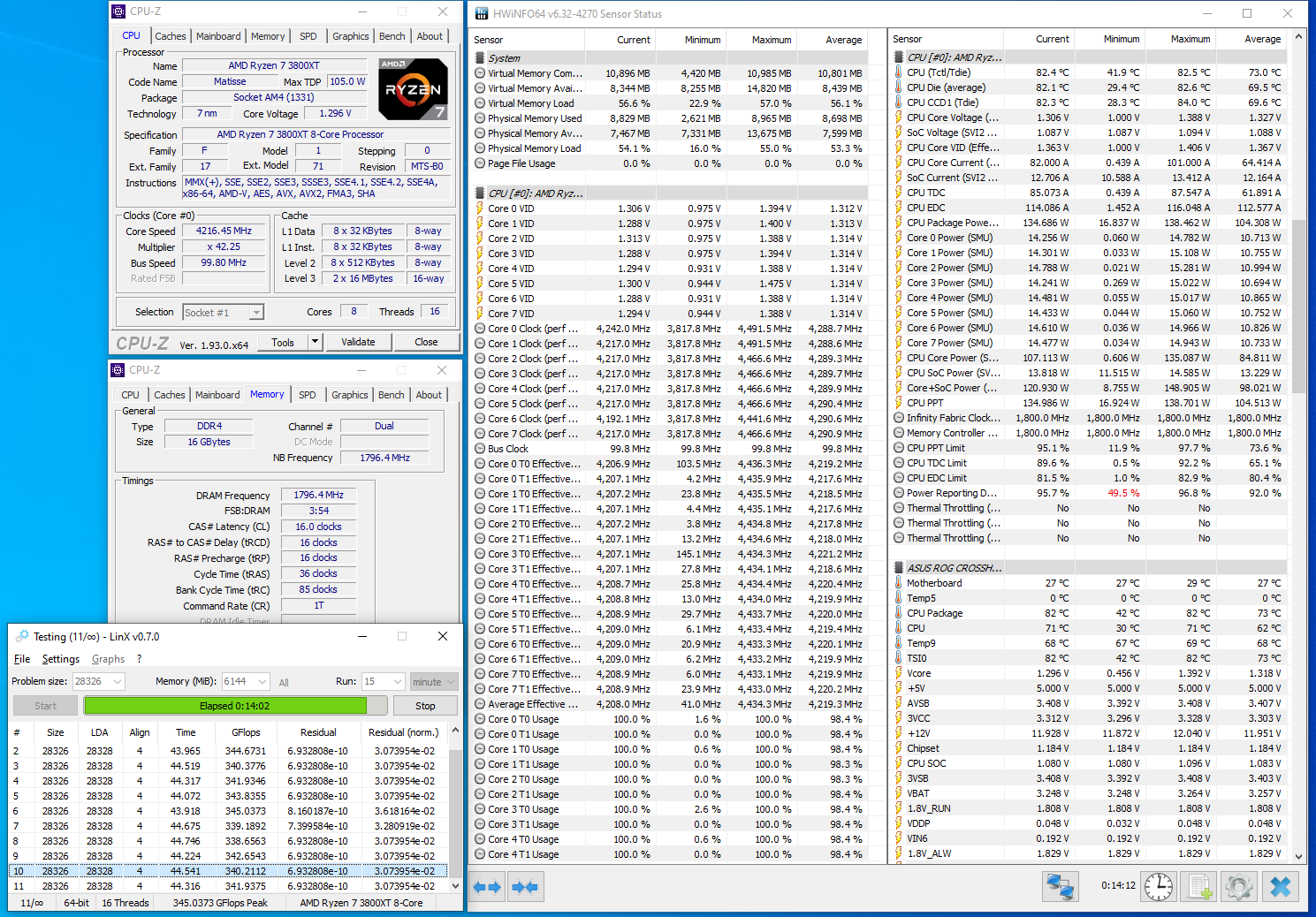Open the Problem size dropdown in LinX
This screenshot has width=1316, height=917.
118,681
